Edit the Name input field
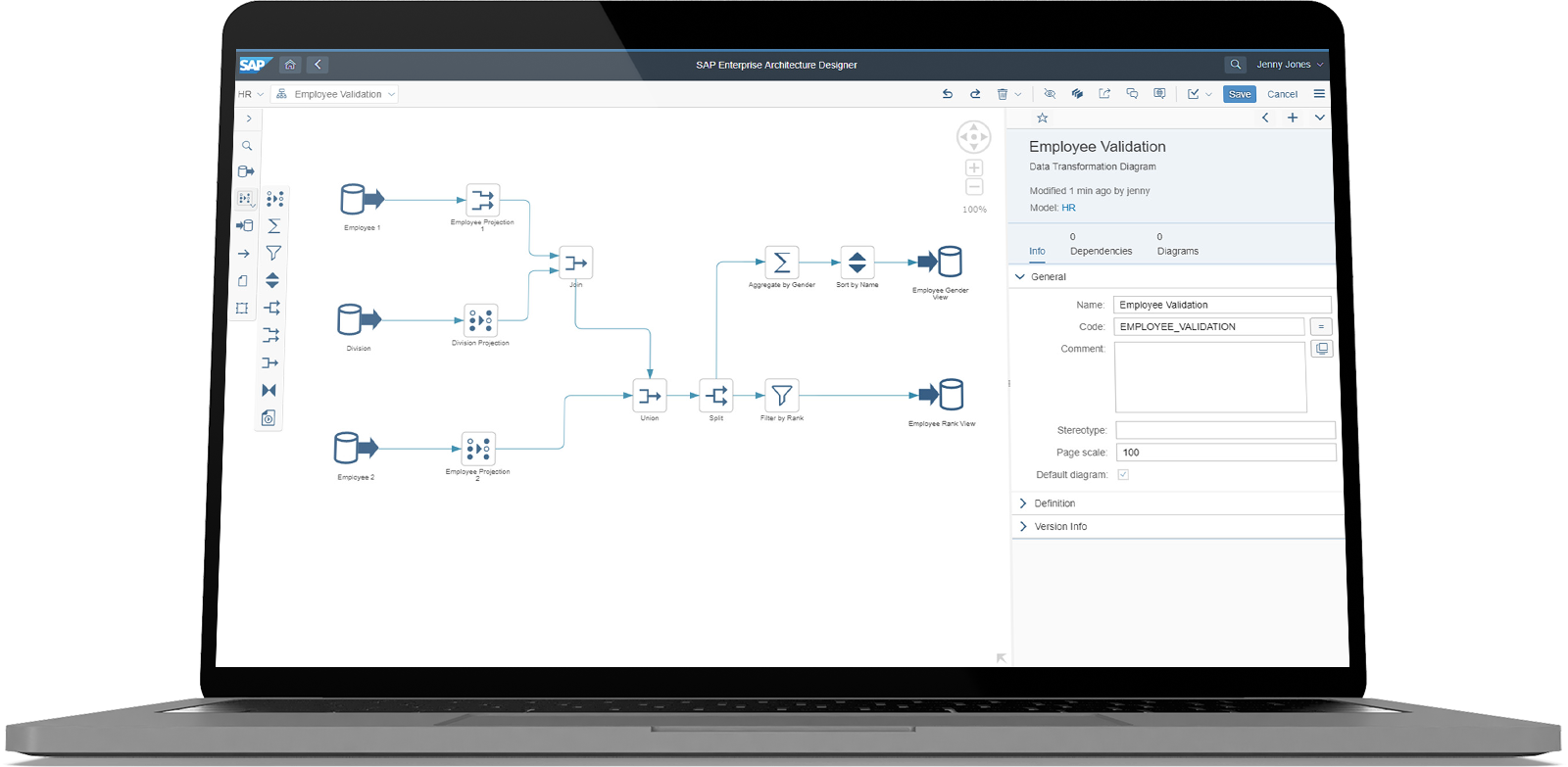 (x=1222, y=305)
